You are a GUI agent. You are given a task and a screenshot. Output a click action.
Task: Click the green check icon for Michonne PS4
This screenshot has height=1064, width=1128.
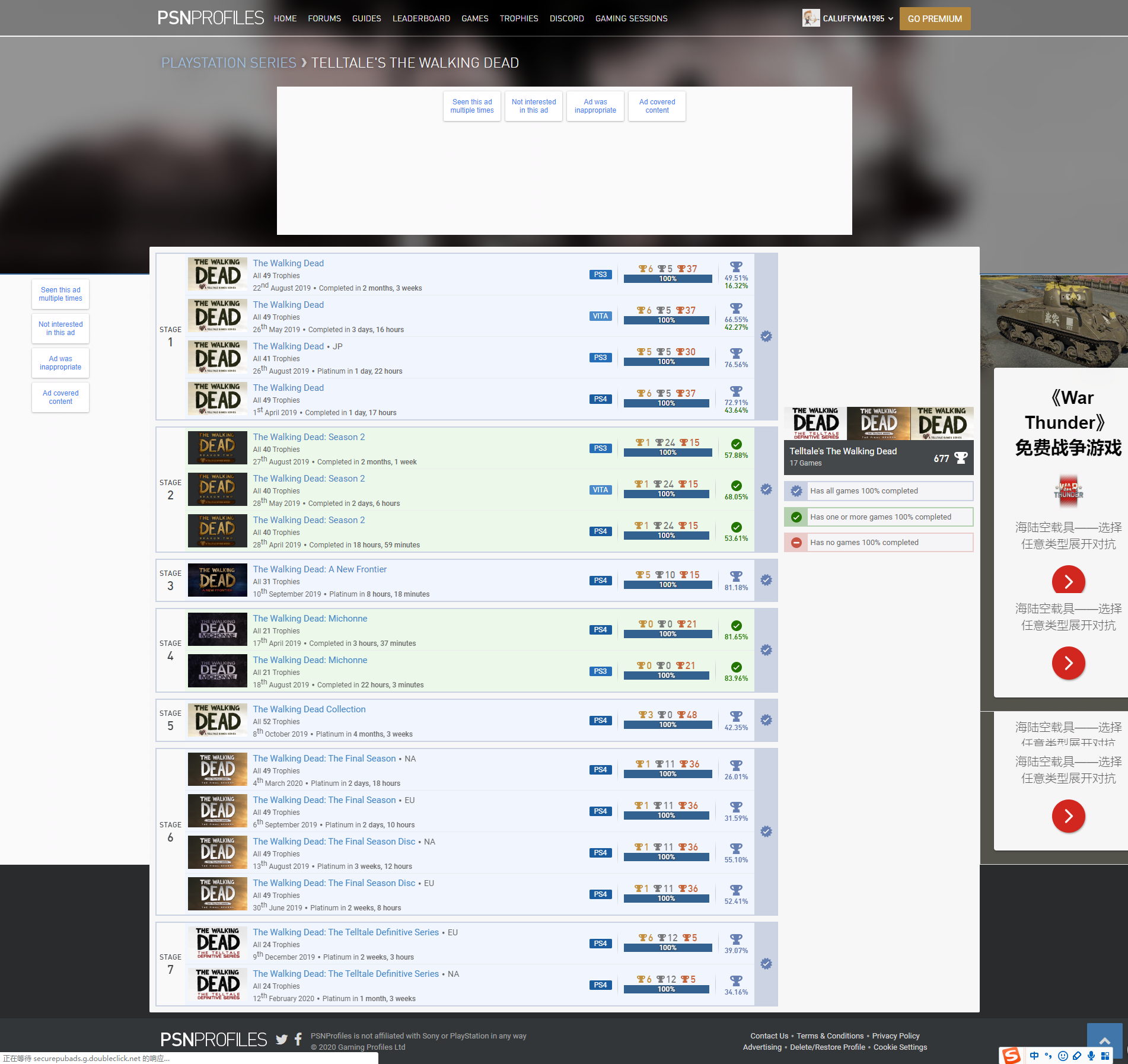click(736, 626)
